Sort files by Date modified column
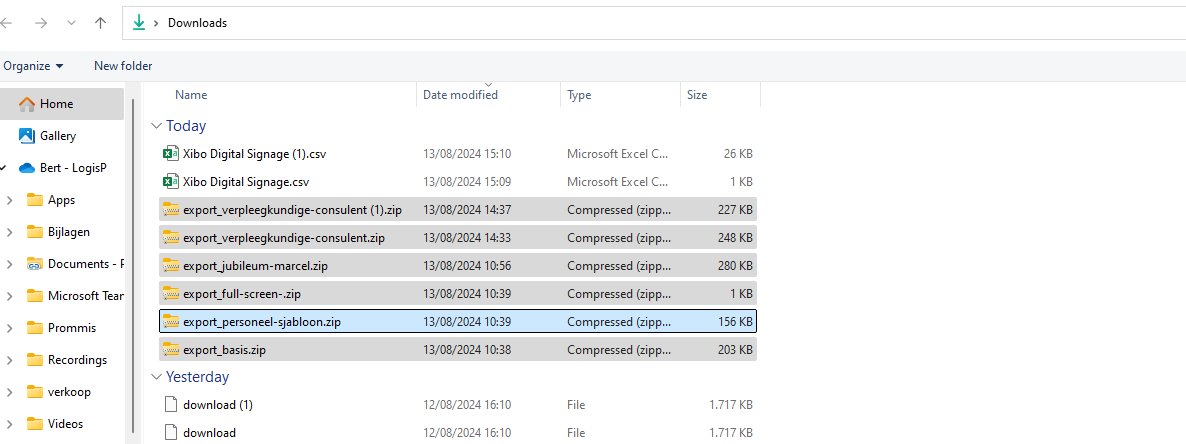1186x444 pixels. tap(460, 95)
